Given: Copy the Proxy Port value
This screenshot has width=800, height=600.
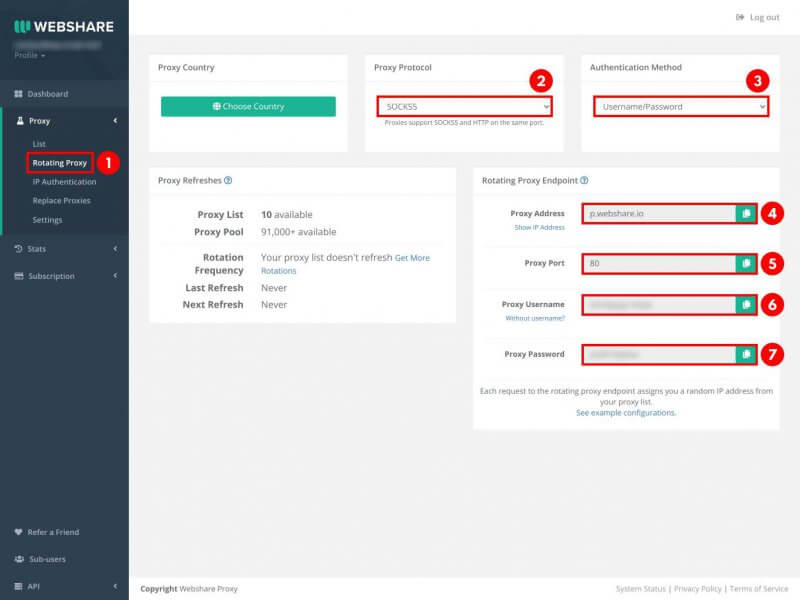Looking at the screenshot, I should (x=746, y=263).
